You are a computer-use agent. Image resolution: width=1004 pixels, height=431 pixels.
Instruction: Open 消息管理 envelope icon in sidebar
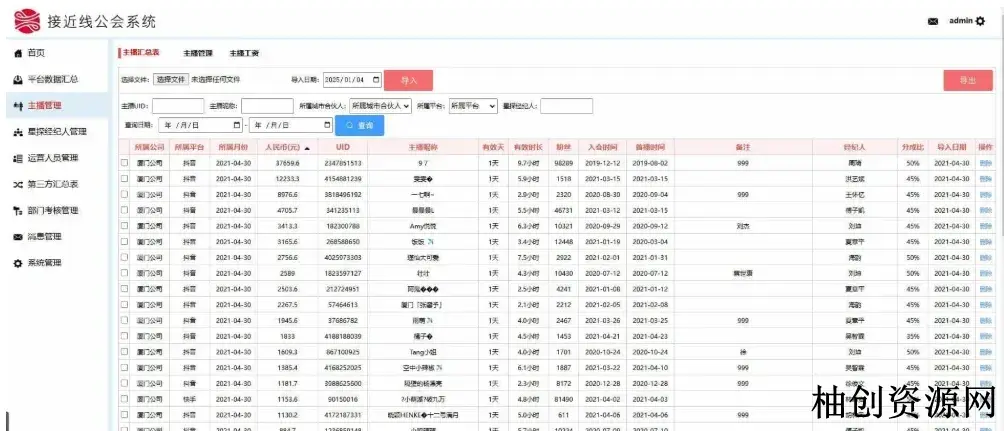[17, 237]
